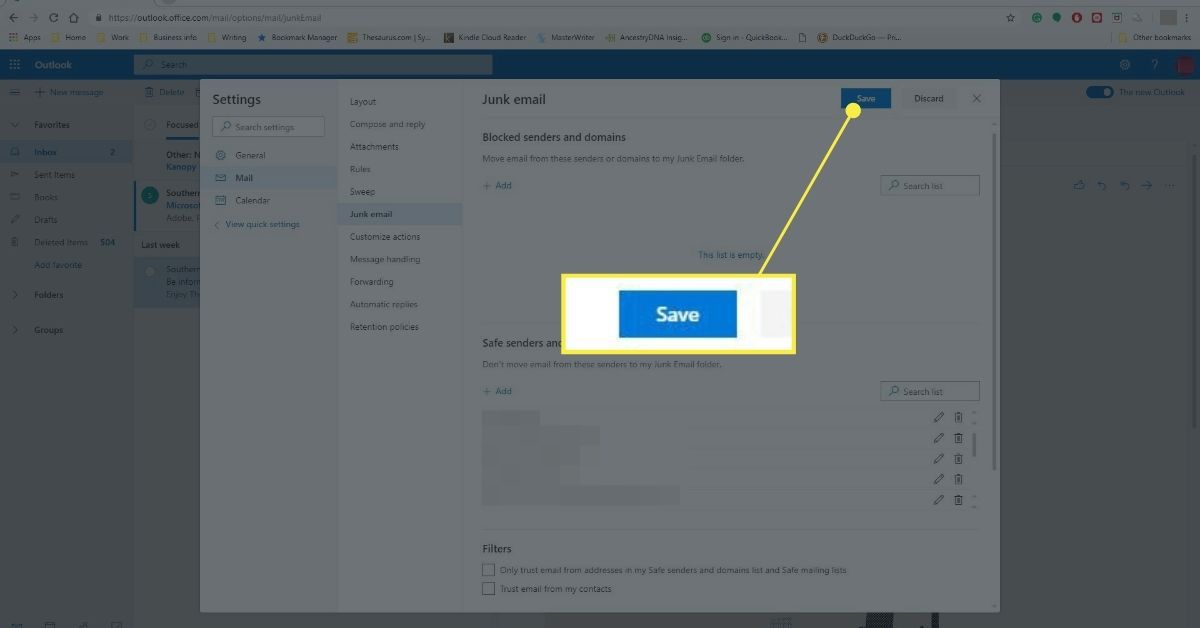Open Retention policies settings
This screenshot has width=1200, height=628.
pos(384,327)
